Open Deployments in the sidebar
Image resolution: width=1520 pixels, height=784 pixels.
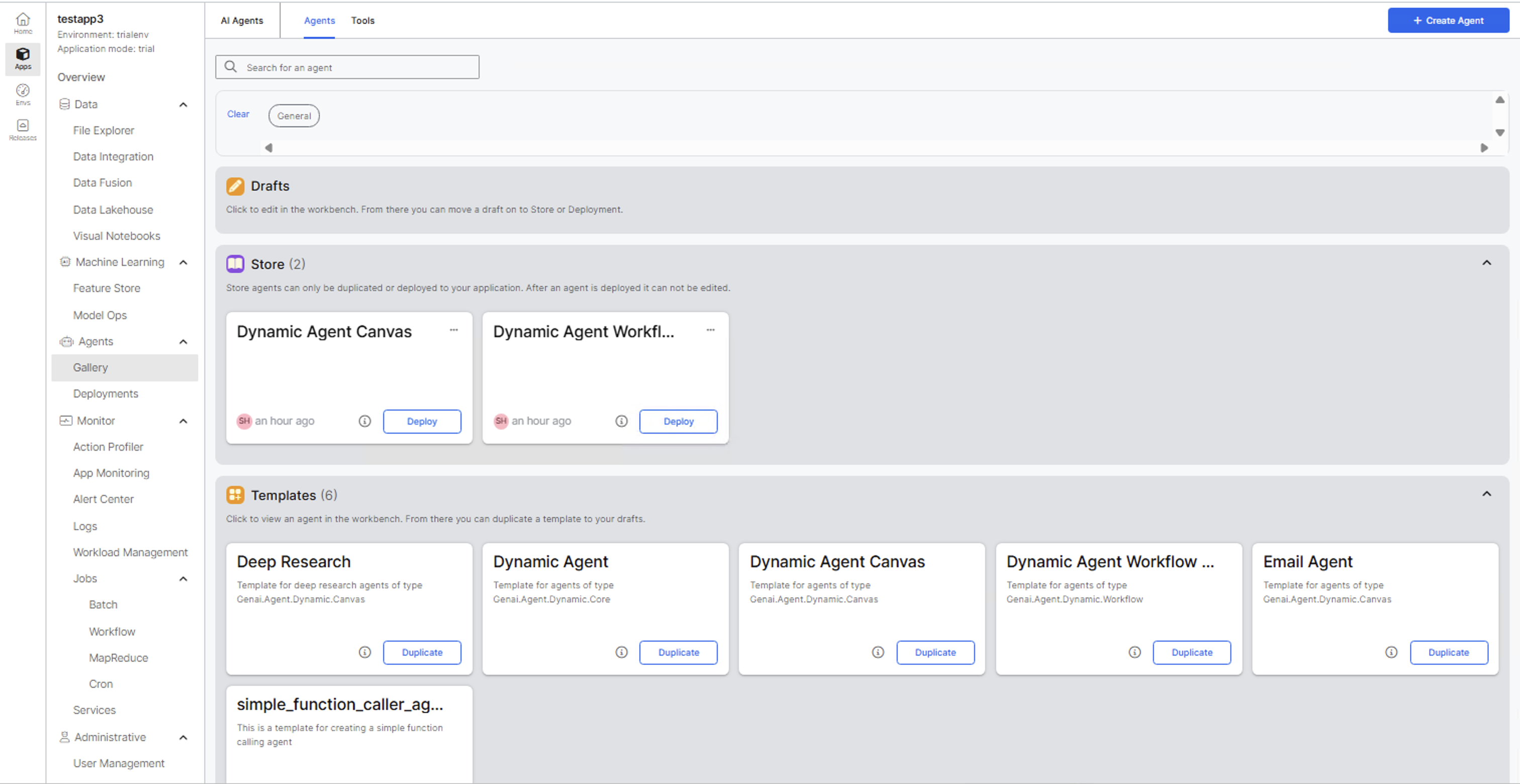click(106, 394)
